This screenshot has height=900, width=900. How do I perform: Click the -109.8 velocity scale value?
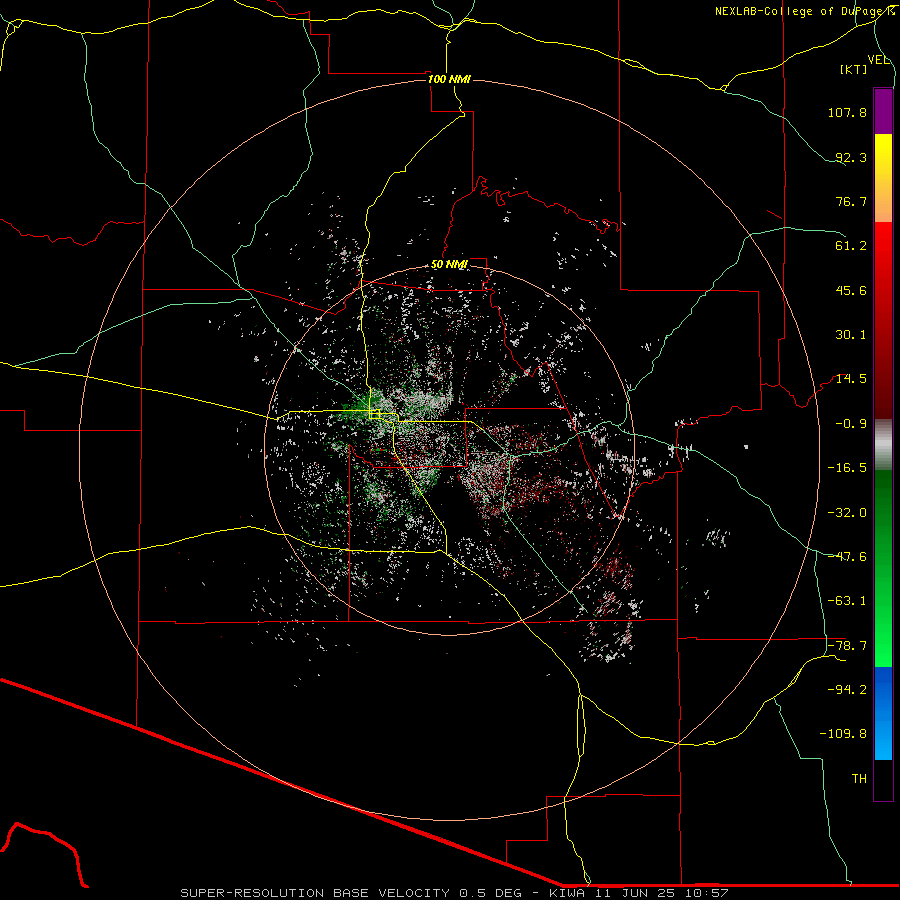point(843,734)
